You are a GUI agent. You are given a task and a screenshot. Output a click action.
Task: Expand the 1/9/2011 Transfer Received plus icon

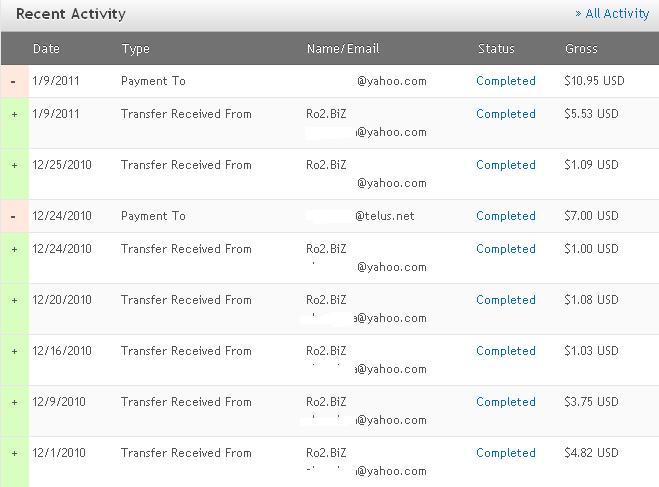pyautogui.click(x=14, y=114)
